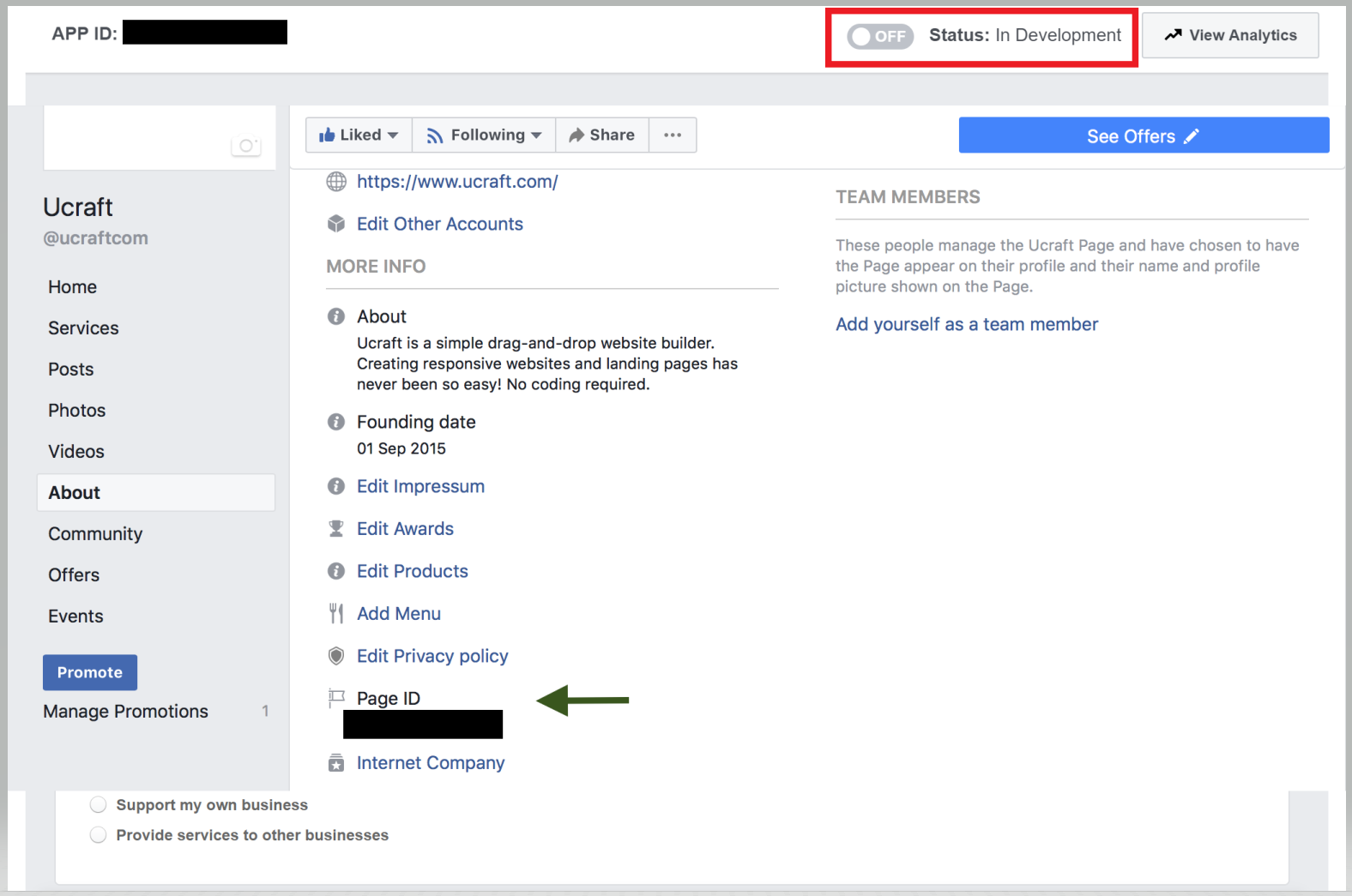The height and width of the screenshot is (896, 1352).
Task: Click the flag icon beside Page ID
Action: coord(336,698)
